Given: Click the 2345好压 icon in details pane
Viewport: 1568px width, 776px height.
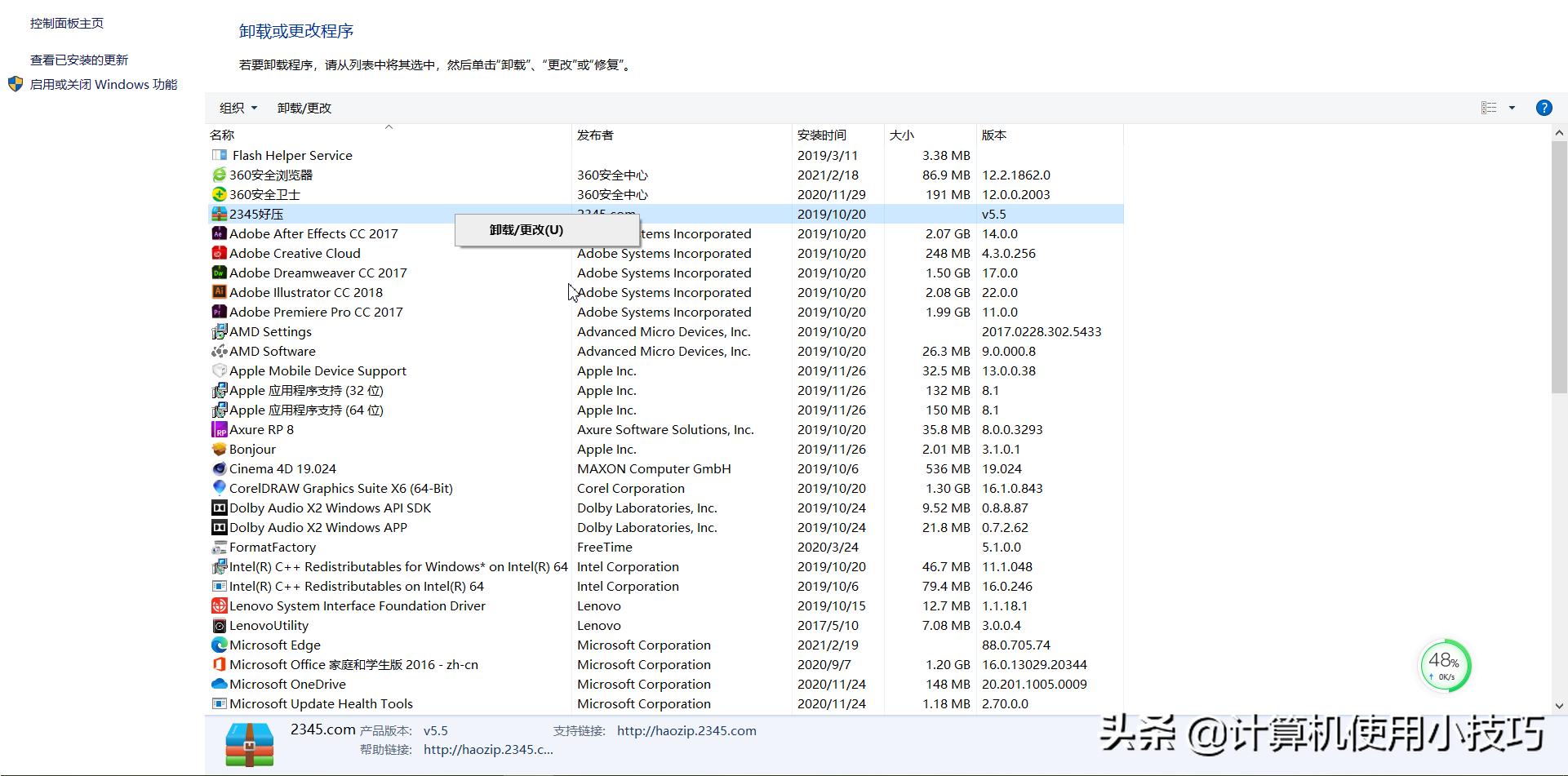Looking at the screenshot, I should click(248, 743).
